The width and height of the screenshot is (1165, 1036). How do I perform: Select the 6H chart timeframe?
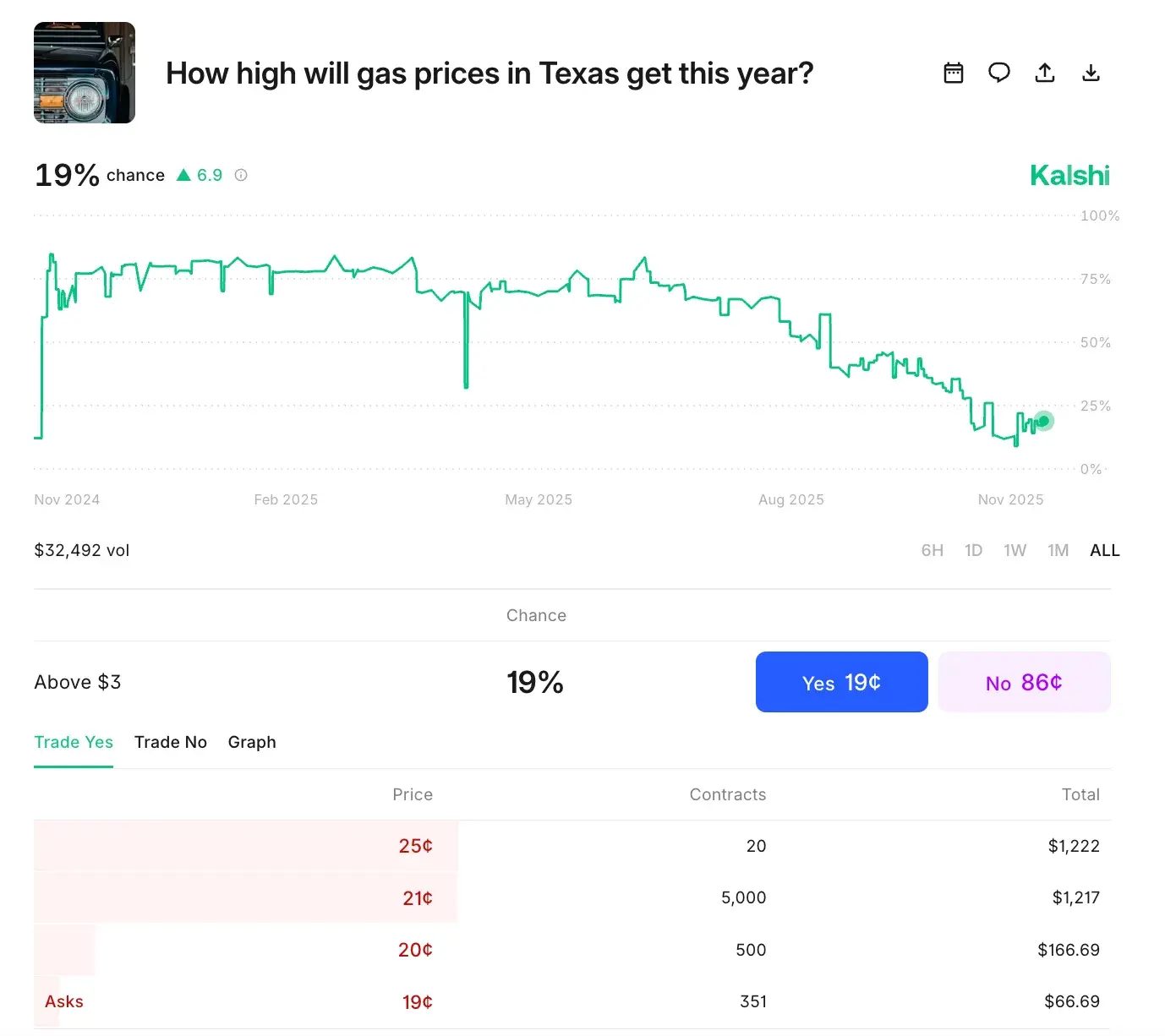click(x=933, y=550)
